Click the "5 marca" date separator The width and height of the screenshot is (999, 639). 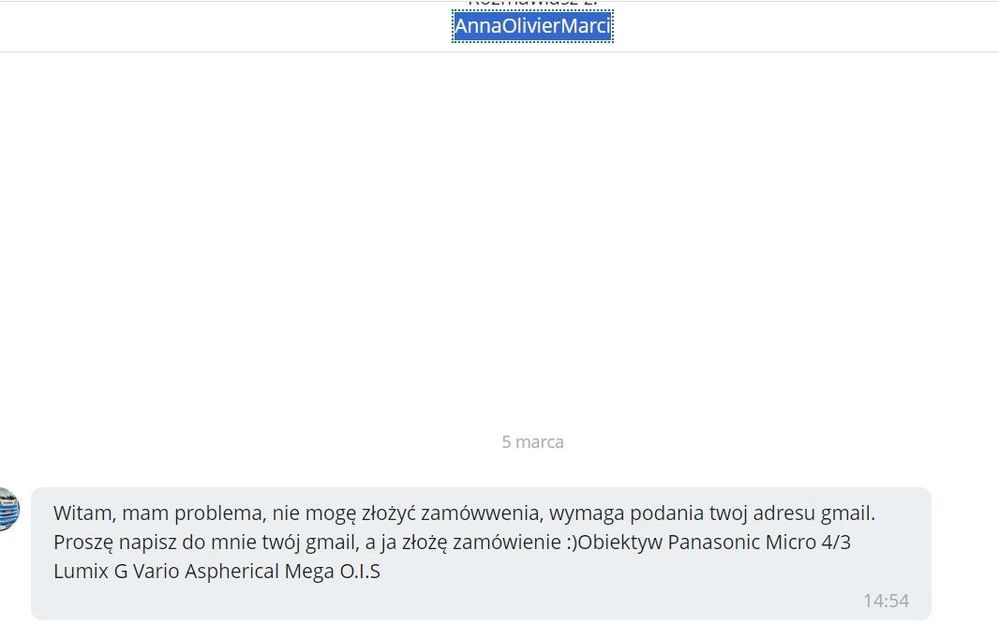[532, 441]
